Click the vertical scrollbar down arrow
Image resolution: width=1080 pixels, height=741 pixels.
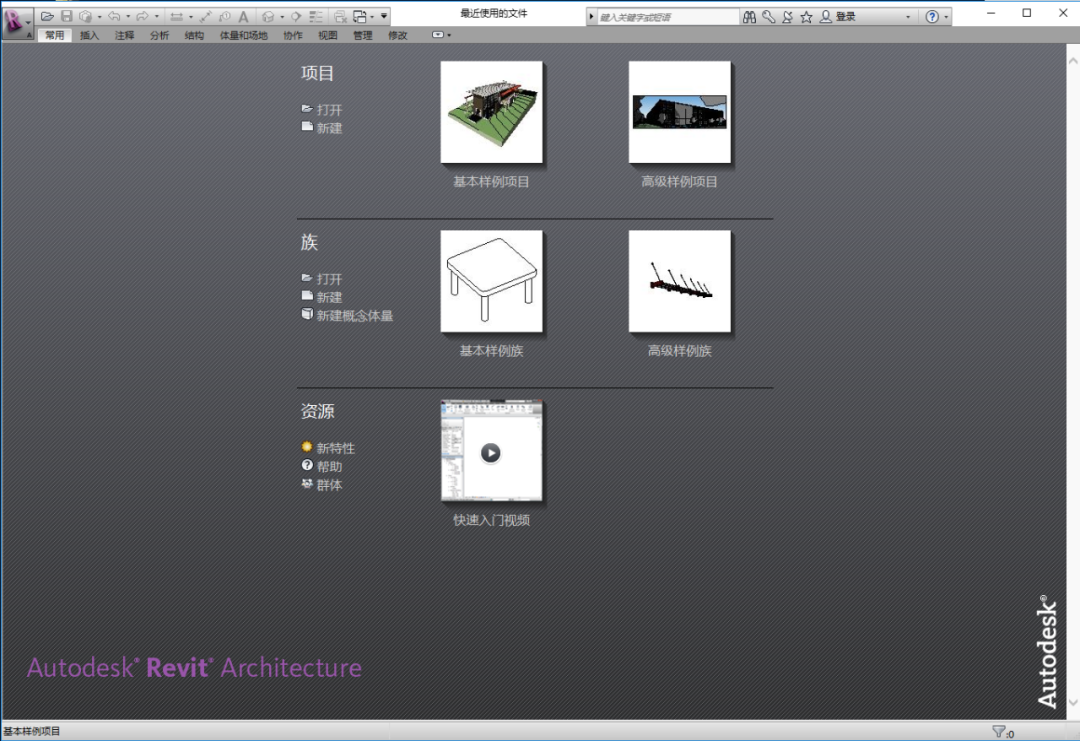tap(1072, 702)
